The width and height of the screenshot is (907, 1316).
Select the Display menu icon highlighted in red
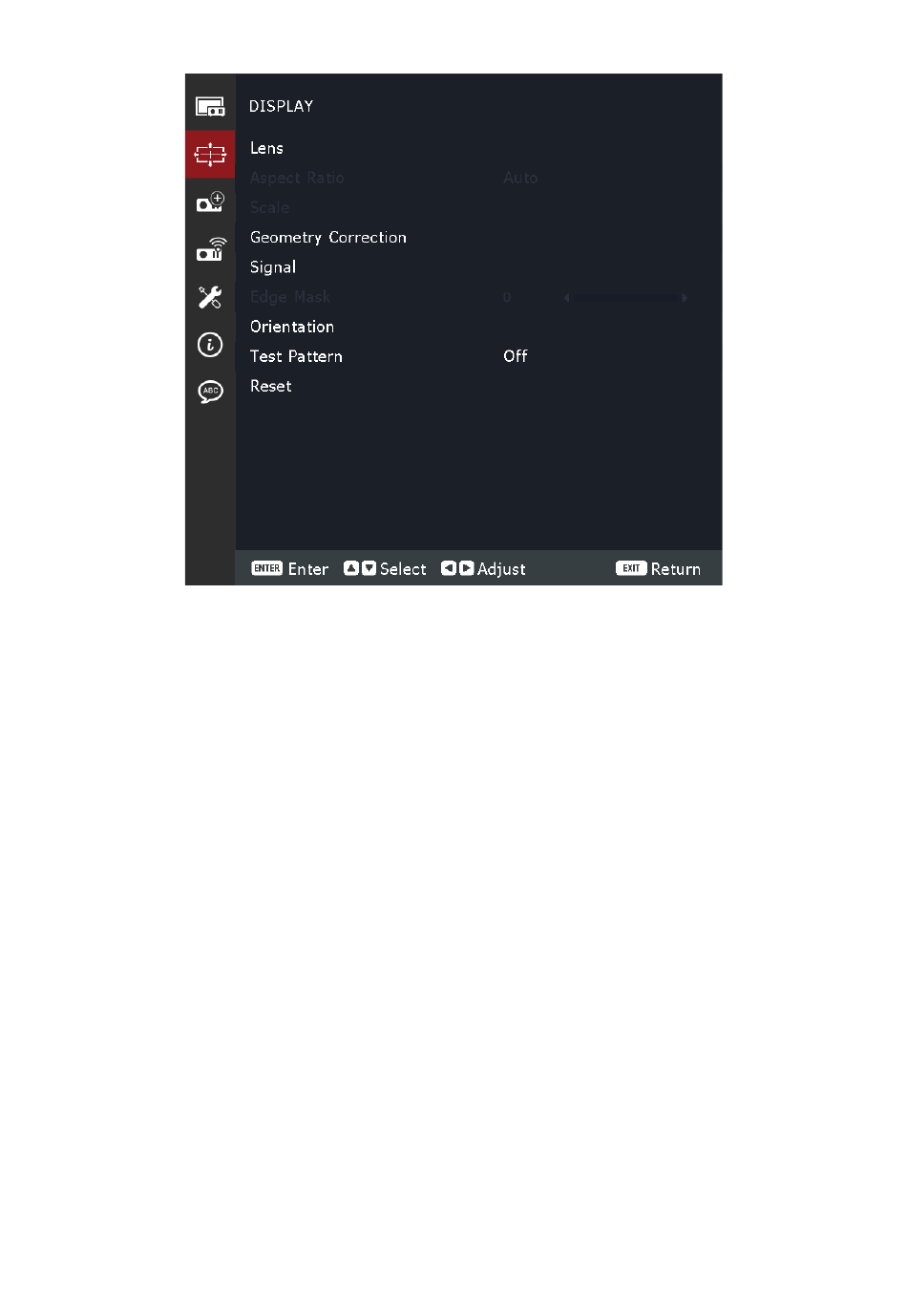(210, 154)
